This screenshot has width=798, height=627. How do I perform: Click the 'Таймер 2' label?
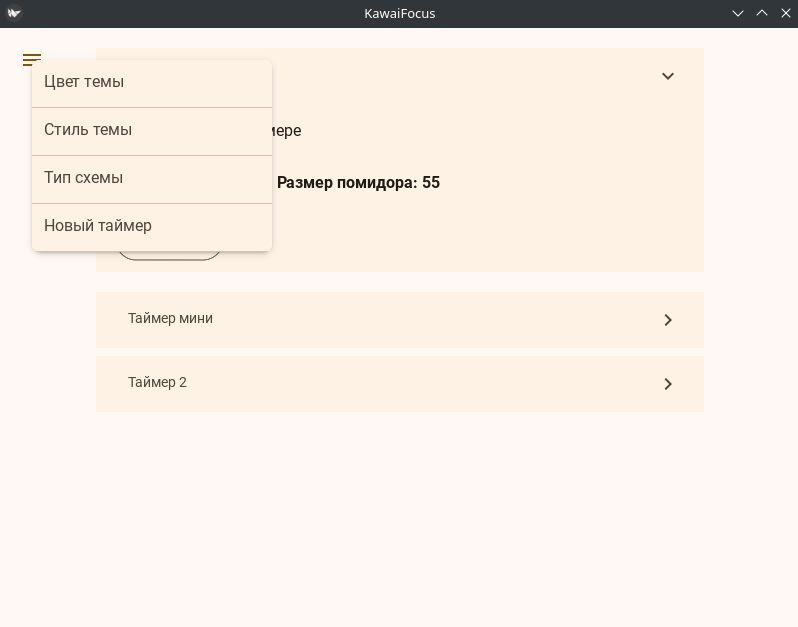(157, 383)
